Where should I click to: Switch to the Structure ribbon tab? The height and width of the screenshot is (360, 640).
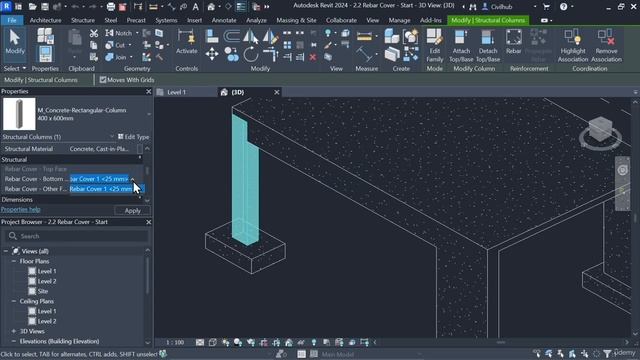click(x=83, y=20)
